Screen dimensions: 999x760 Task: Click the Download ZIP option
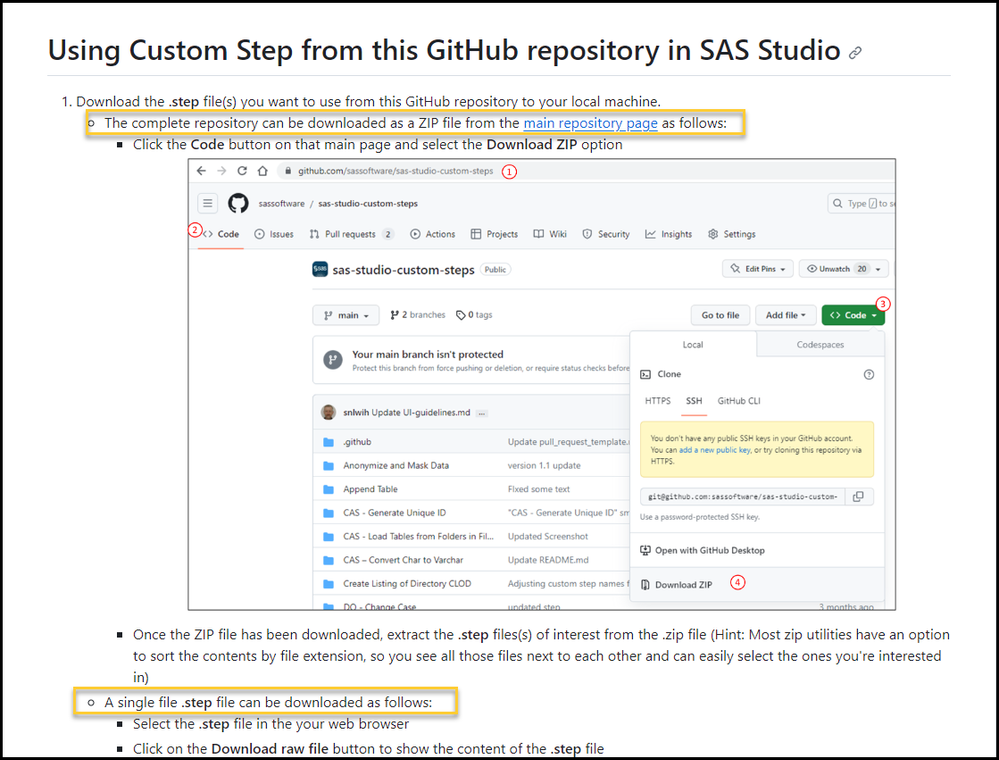pos(677,585)
